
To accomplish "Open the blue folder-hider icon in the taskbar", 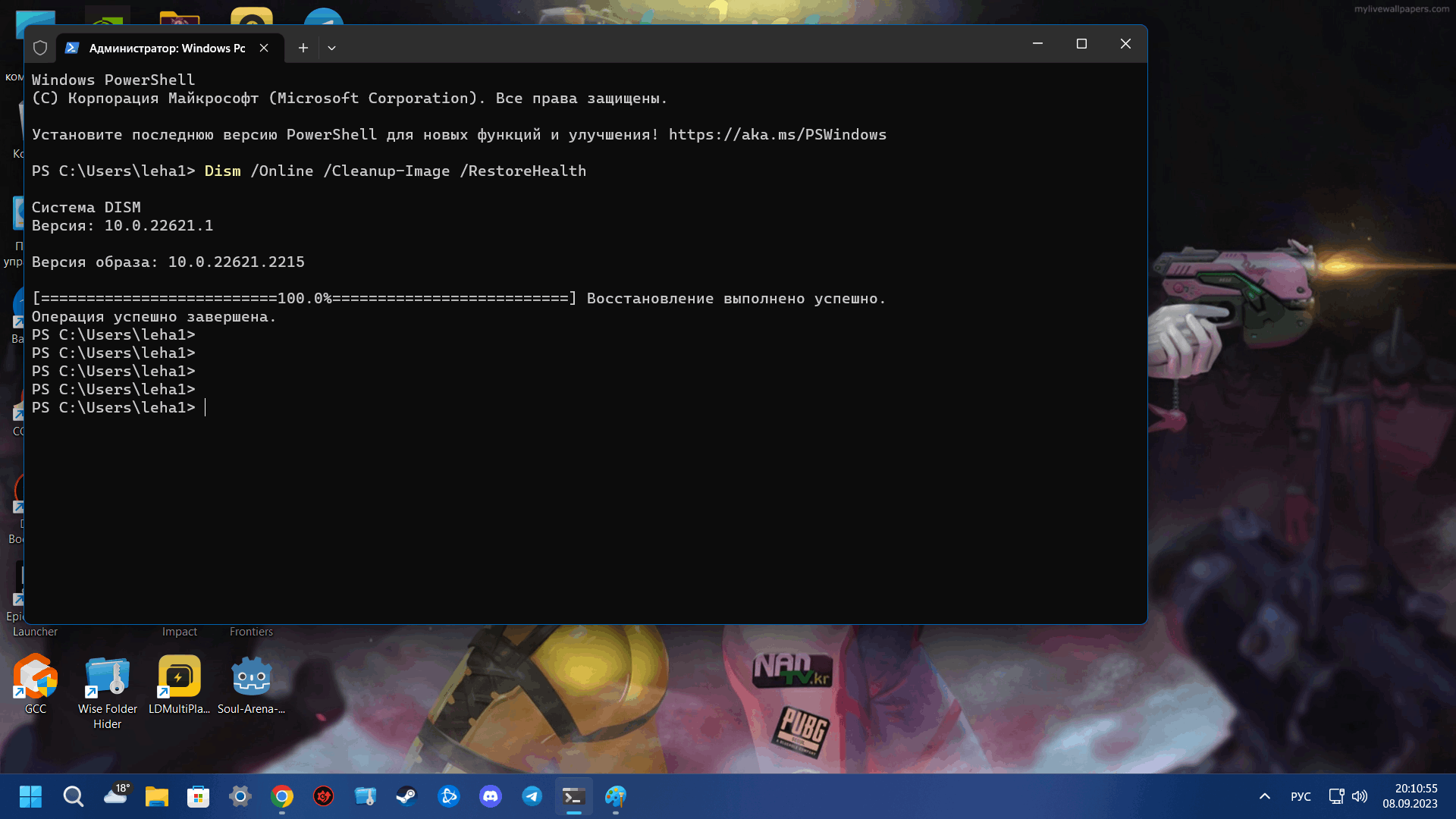I will (x=366, y=796).
